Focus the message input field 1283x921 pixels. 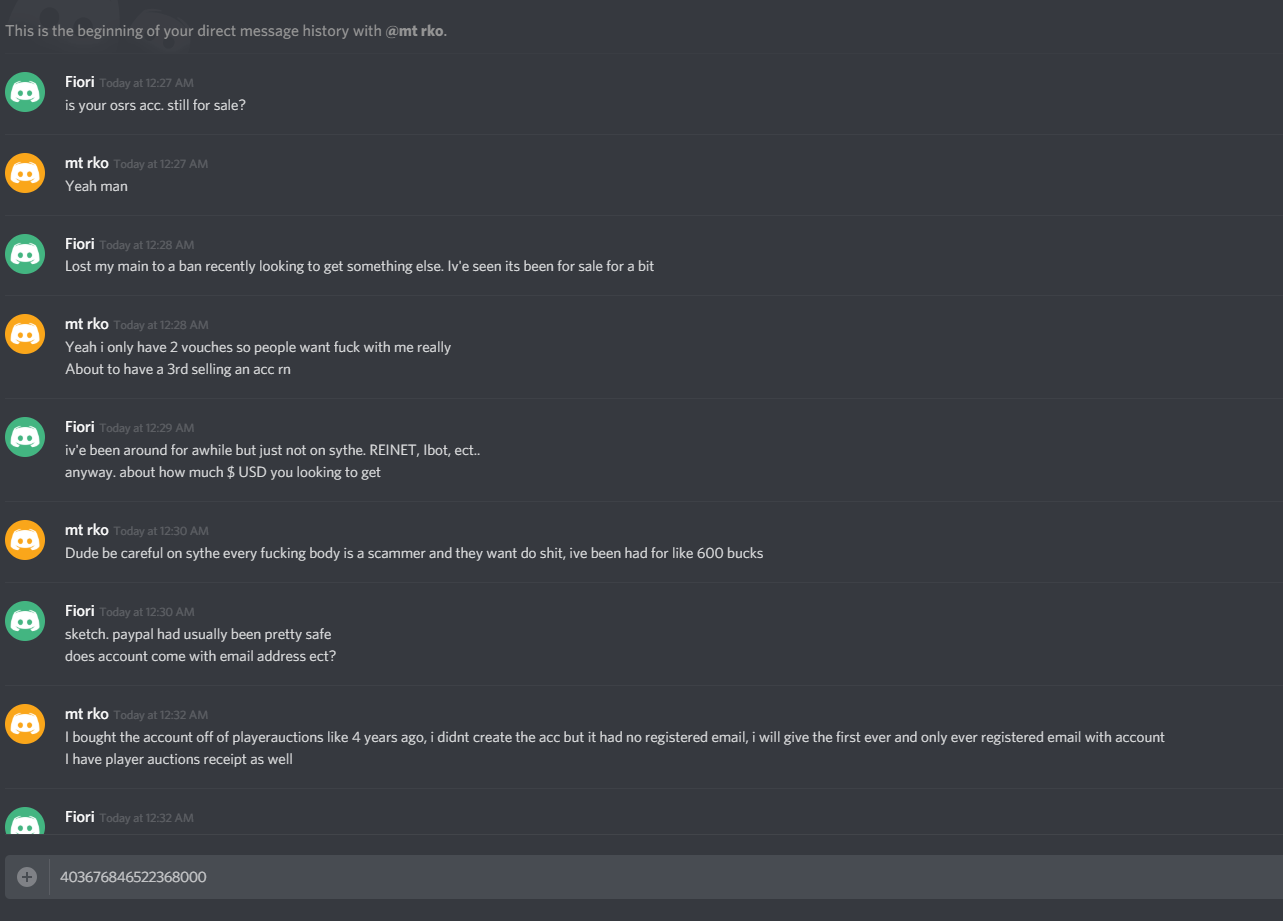660,877
